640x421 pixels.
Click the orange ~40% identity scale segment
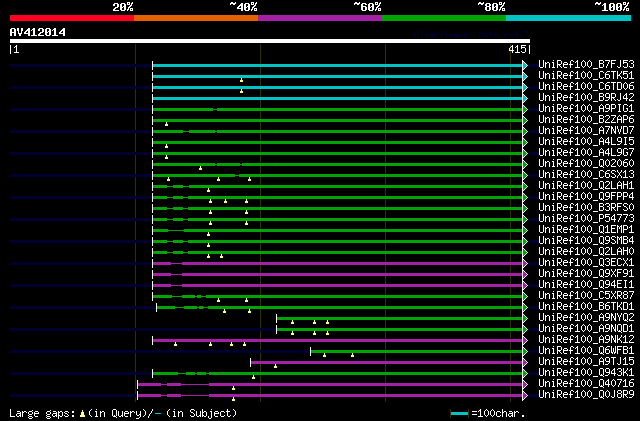coord(196,18)
